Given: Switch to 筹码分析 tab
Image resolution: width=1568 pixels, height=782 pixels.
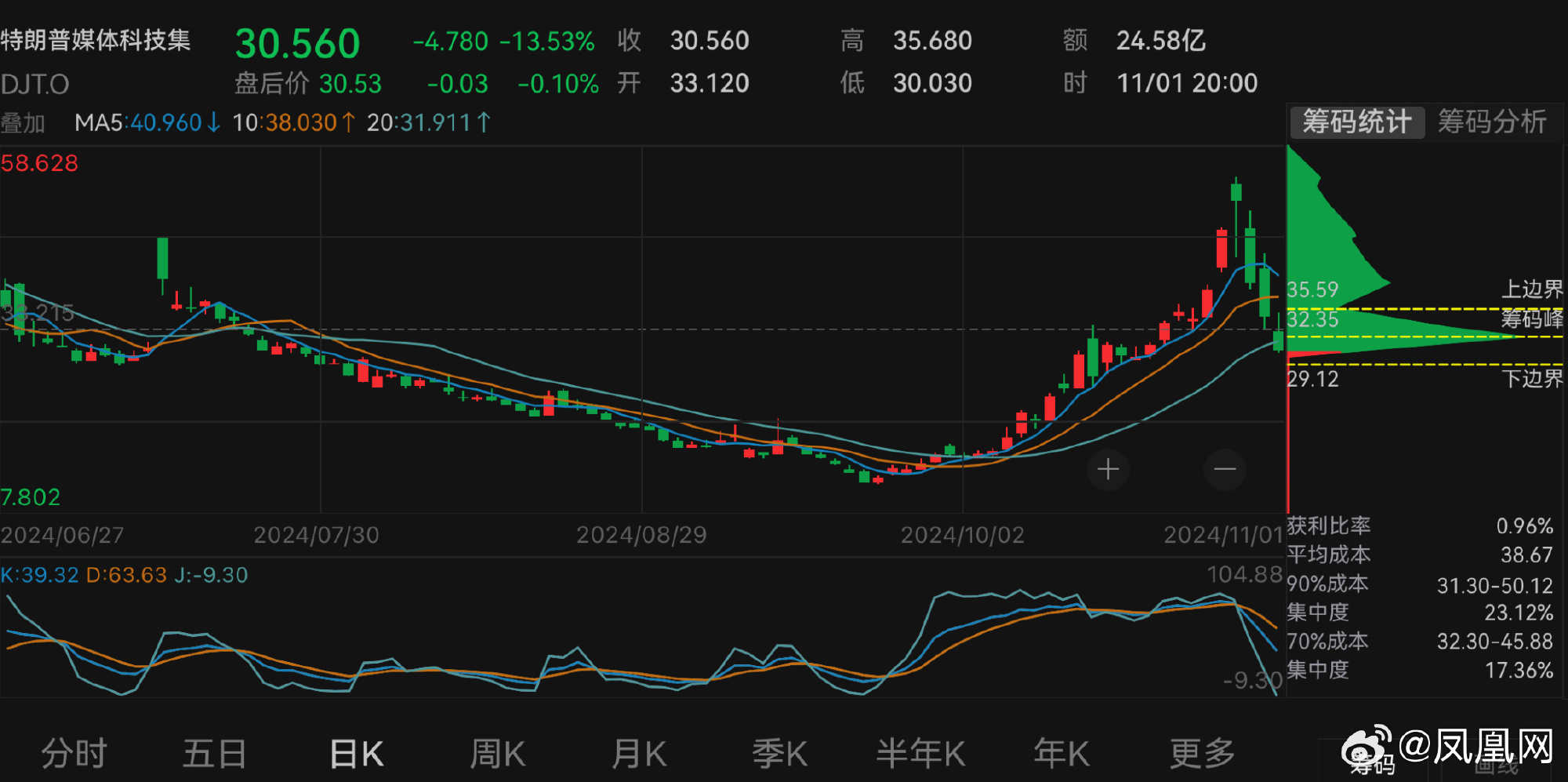Looking at the screenshot, I should click(1492, 122).
